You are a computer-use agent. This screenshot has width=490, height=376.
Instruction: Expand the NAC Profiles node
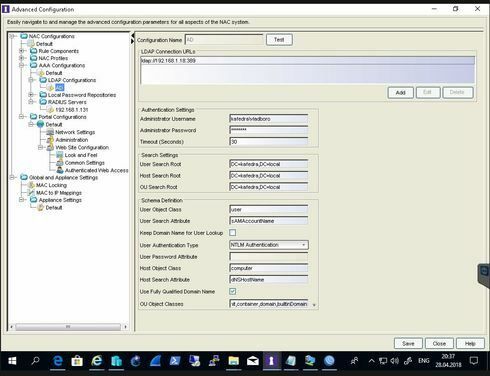(22, 58)
